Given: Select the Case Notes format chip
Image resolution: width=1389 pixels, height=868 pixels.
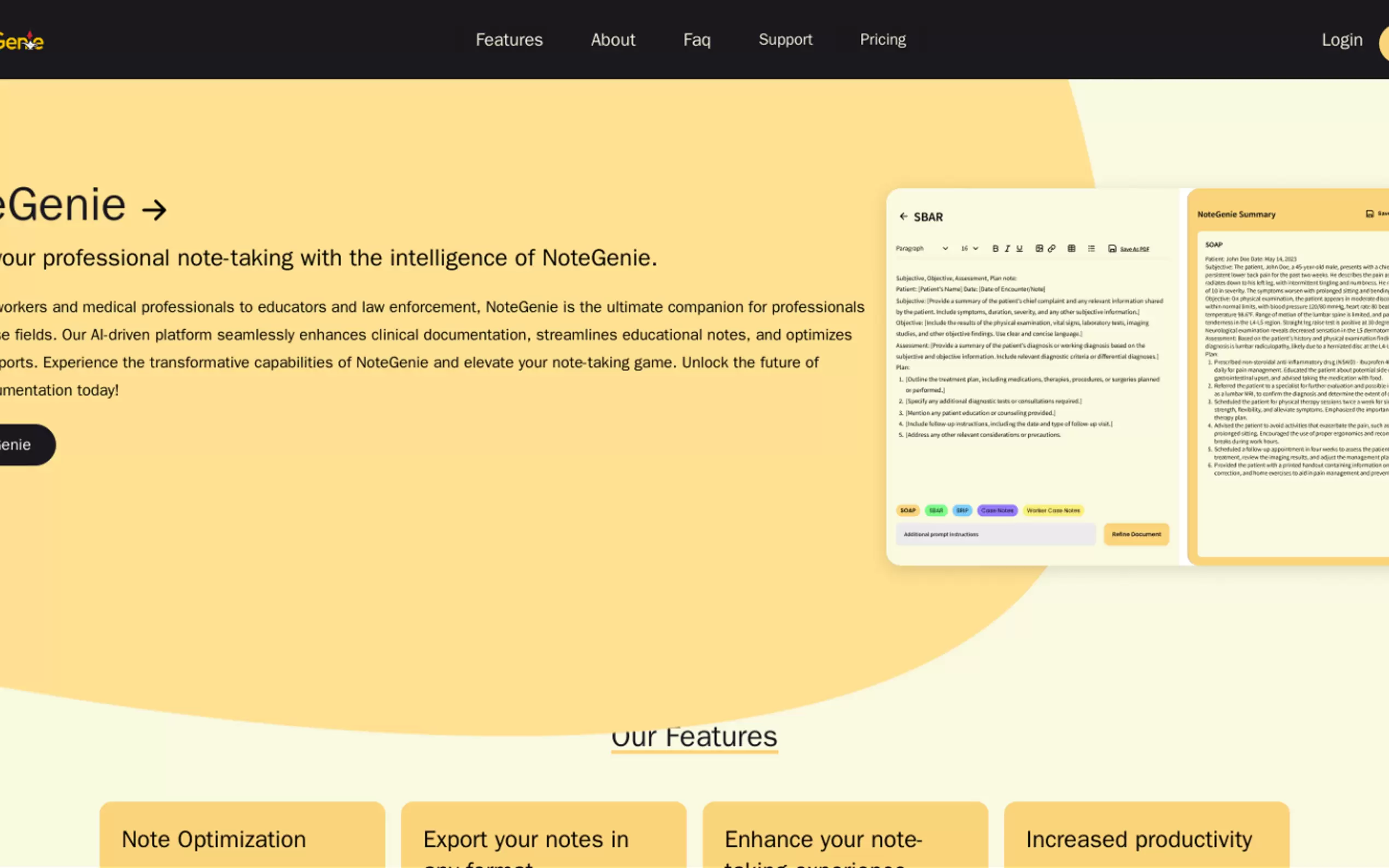Looking at the screenshot, I should pos(997,511).
